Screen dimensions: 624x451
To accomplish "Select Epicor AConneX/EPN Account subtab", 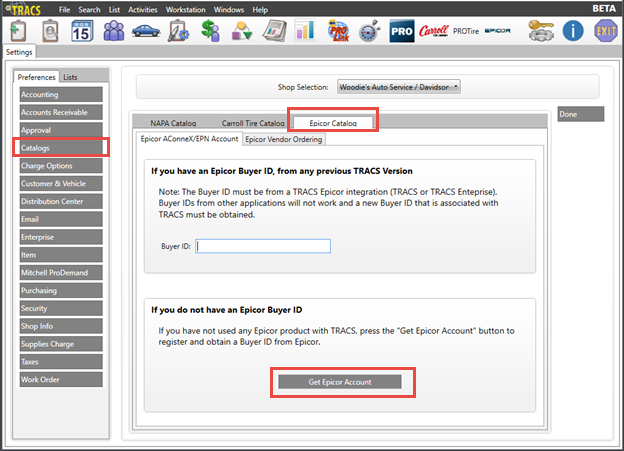I will pyautogui.click(x=189, y=139).
